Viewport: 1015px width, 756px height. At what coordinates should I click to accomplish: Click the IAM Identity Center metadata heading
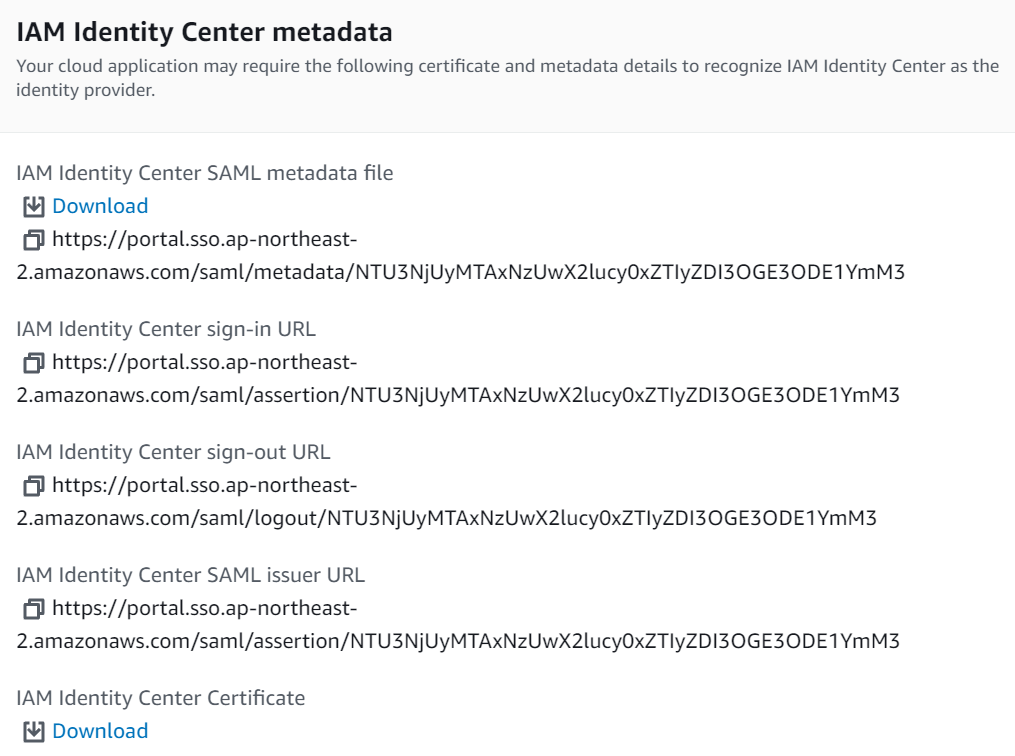204,32
